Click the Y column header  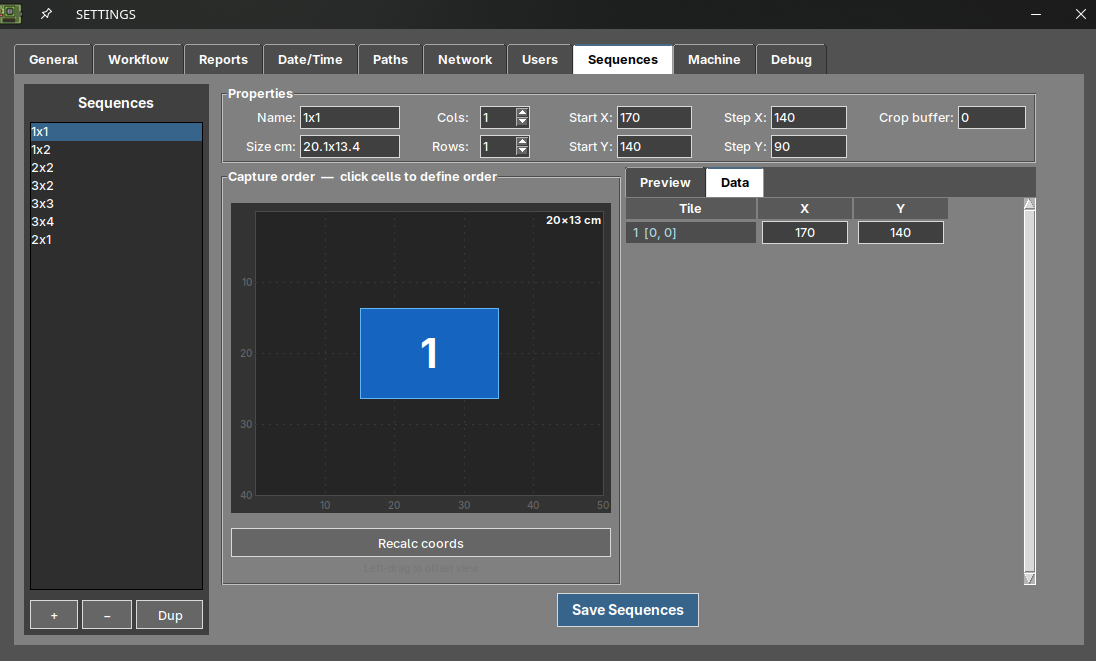coord(900,208)
